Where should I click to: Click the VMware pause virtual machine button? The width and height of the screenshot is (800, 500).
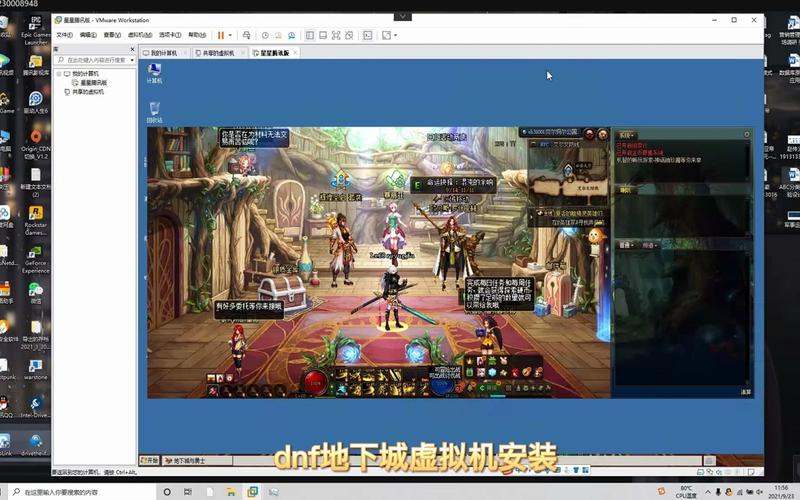221,35
